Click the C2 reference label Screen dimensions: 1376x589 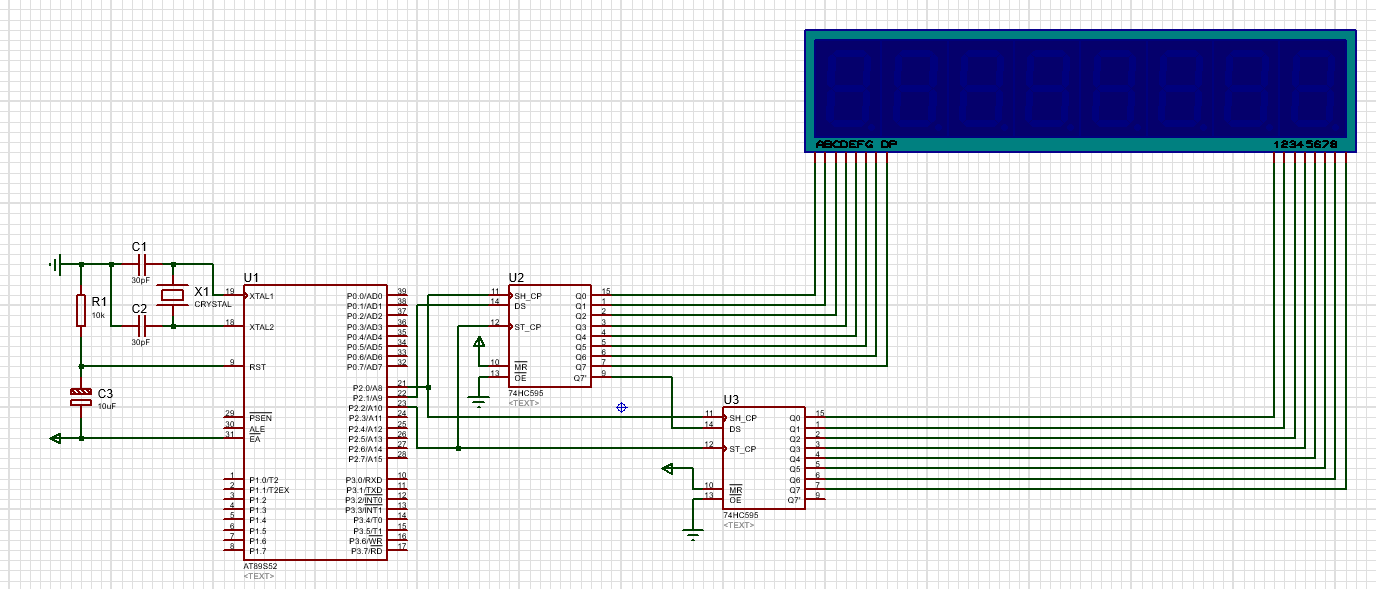pyautogui.click(x=139, y=307)
